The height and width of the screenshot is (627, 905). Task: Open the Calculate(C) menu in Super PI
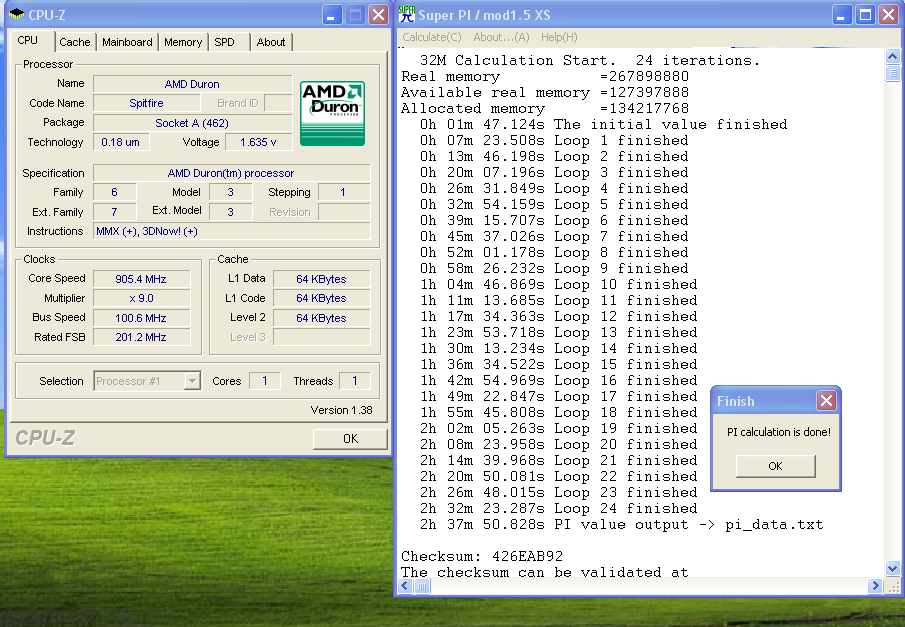pyautogui.click(x=432, y=37)
